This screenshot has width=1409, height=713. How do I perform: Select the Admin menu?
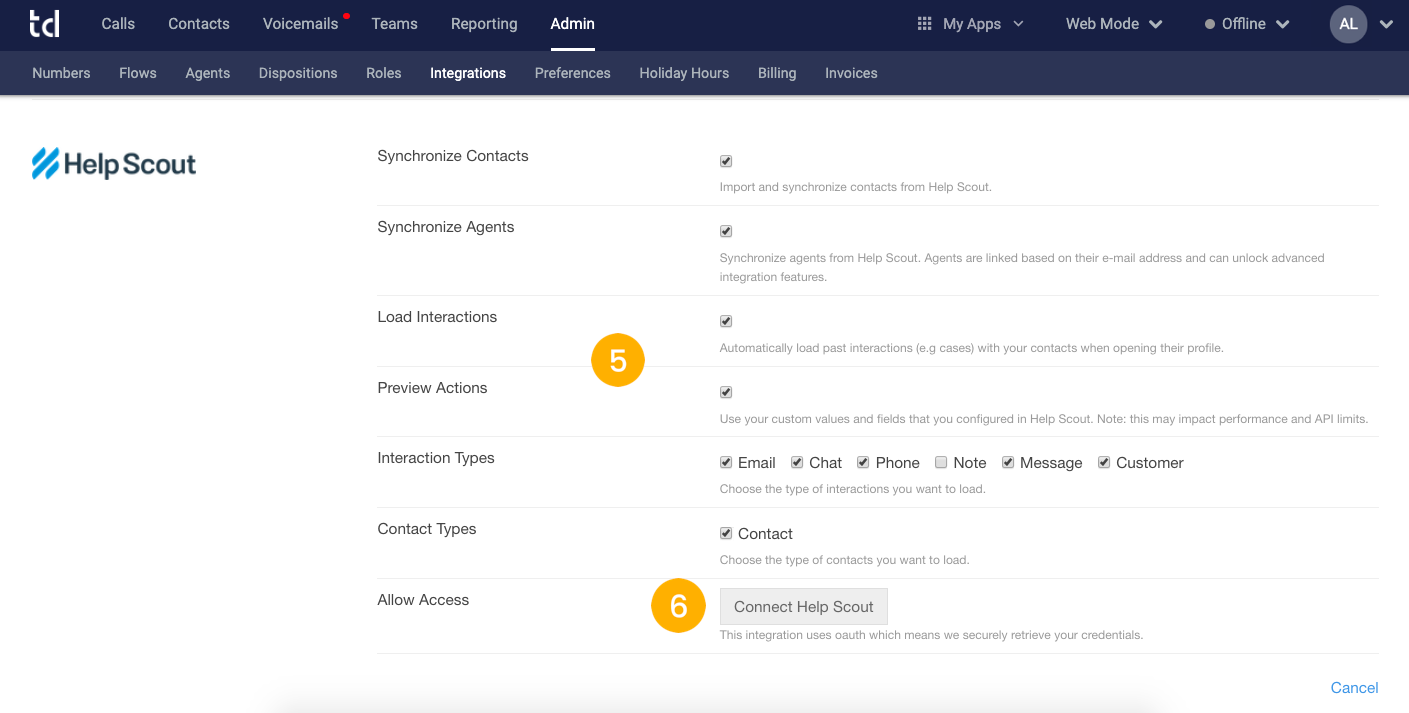[573, 24]
